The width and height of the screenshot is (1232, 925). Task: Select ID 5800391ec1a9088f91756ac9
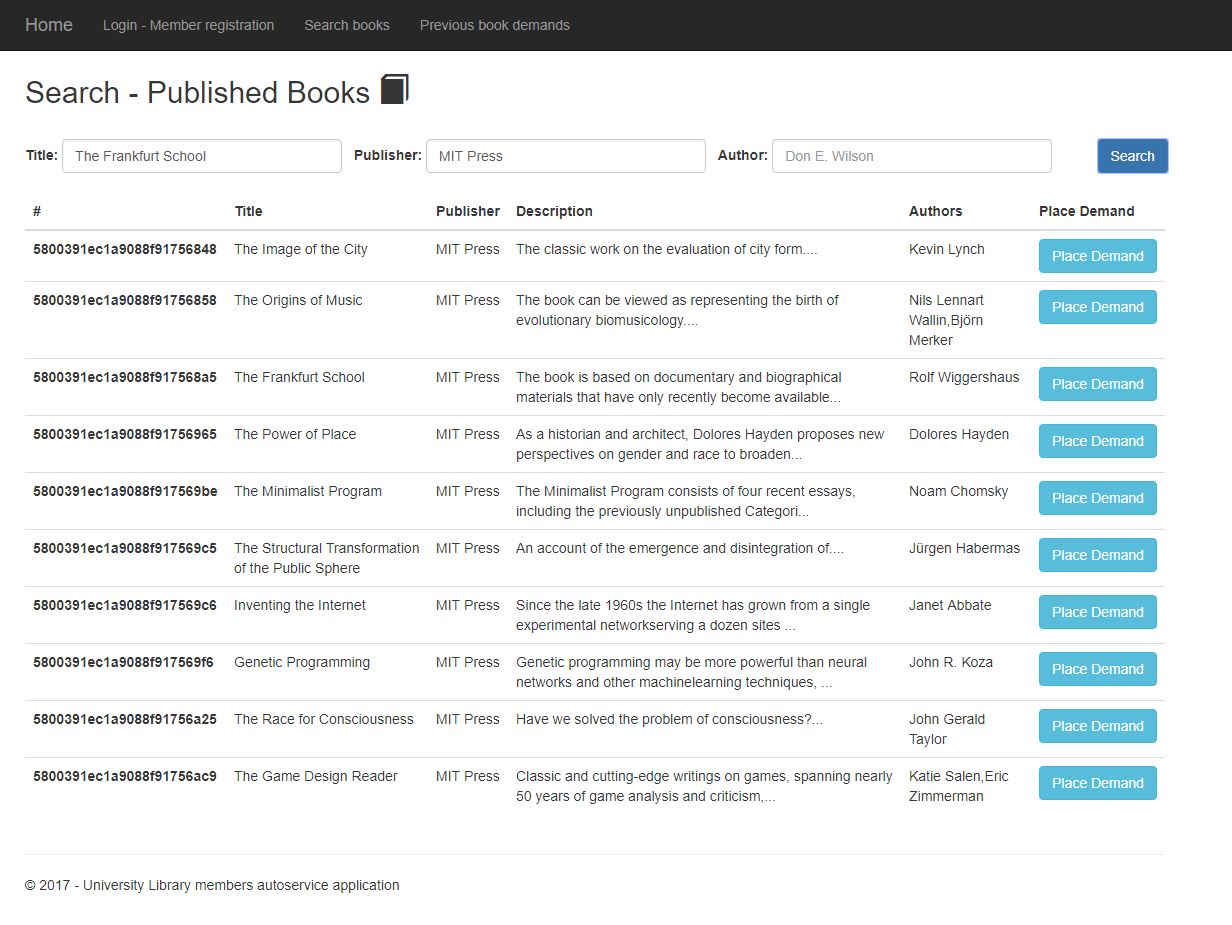click(125, 776)
